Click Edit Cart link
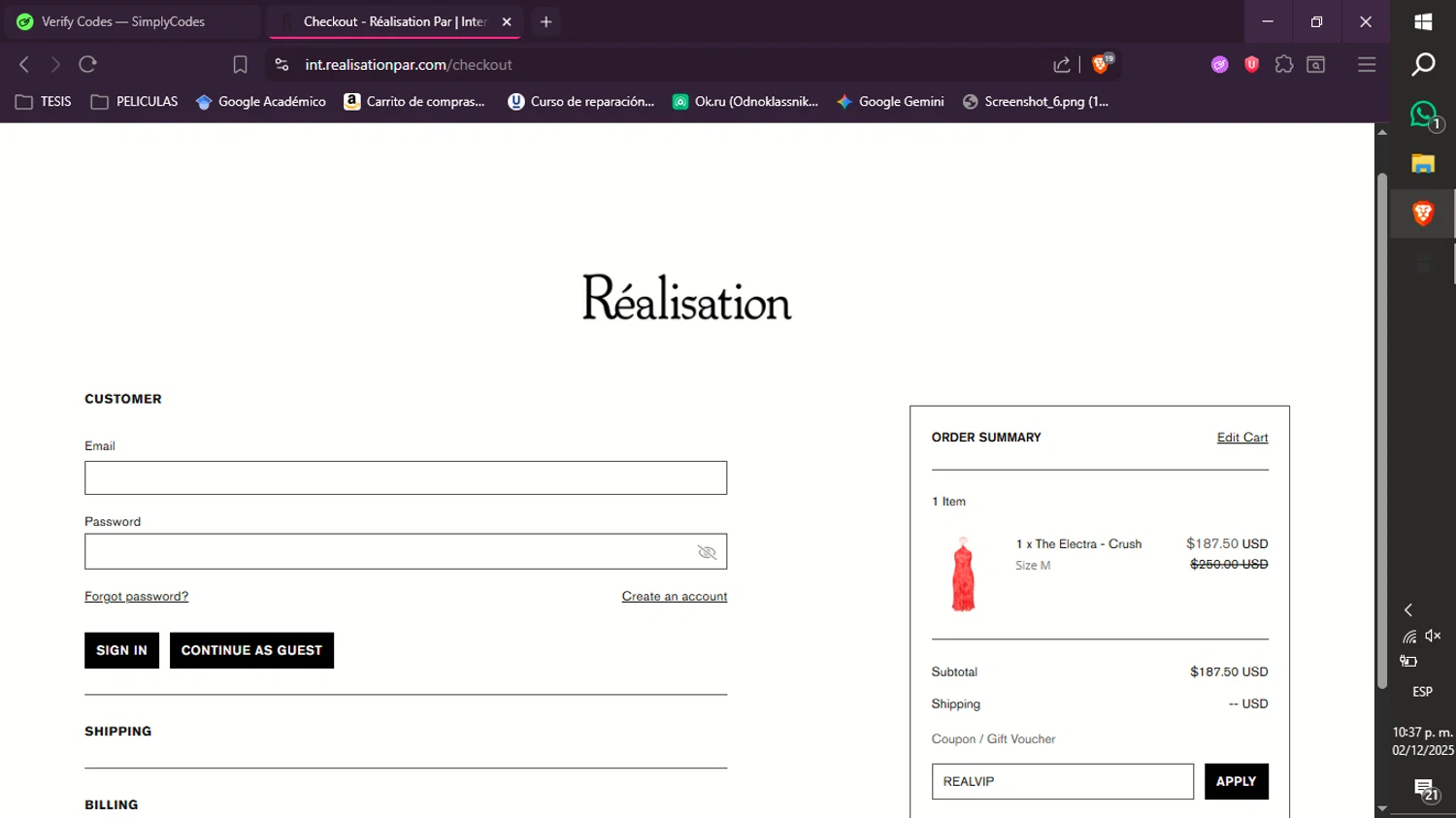1456x818 pixels. coord(1242,438)
